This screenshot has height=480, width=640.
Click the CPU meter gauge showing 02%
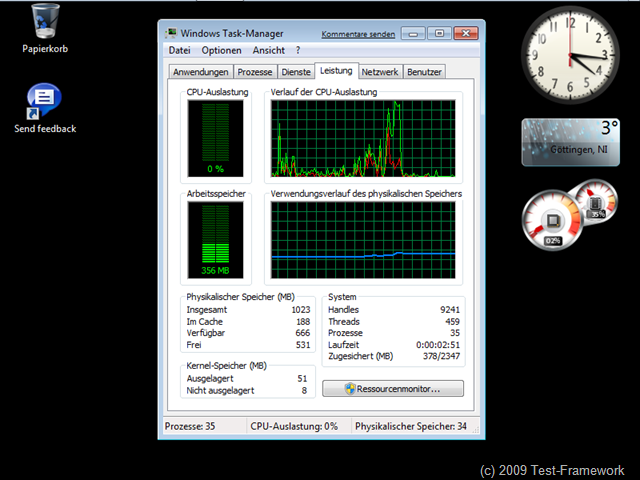552,220
